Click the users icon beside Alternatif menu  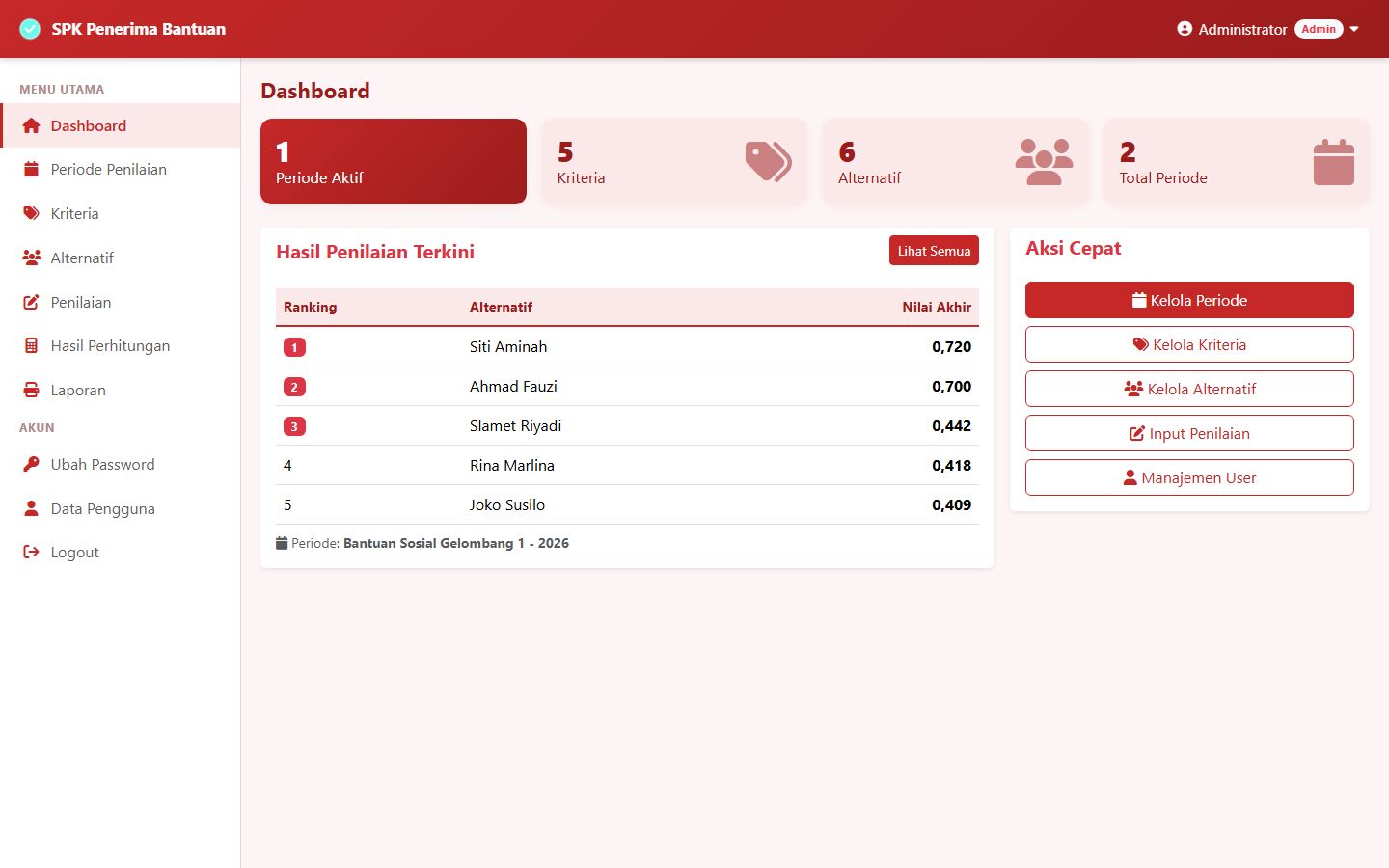coord(32,258)
